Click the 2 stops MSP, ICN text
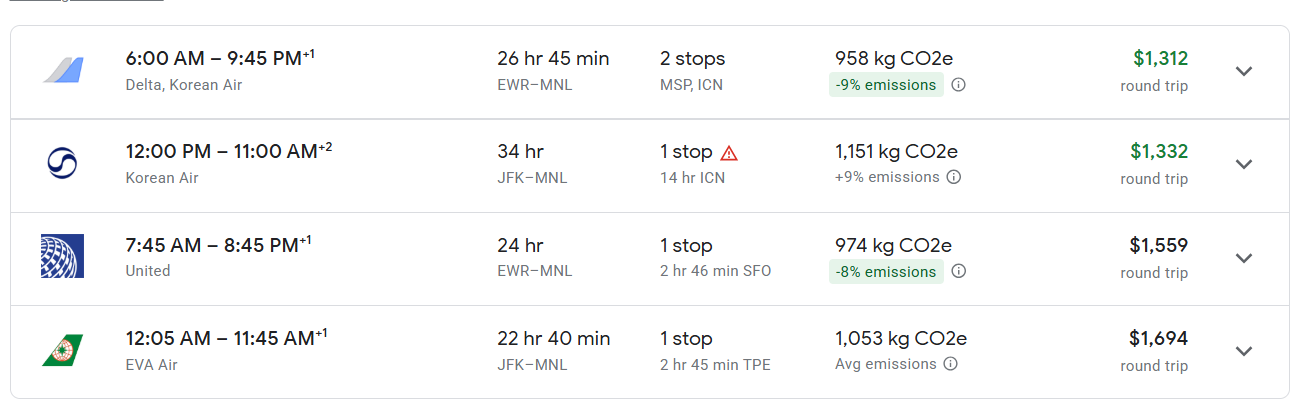The width and height of the screenshot is (1310, 407). click(692, 70)
